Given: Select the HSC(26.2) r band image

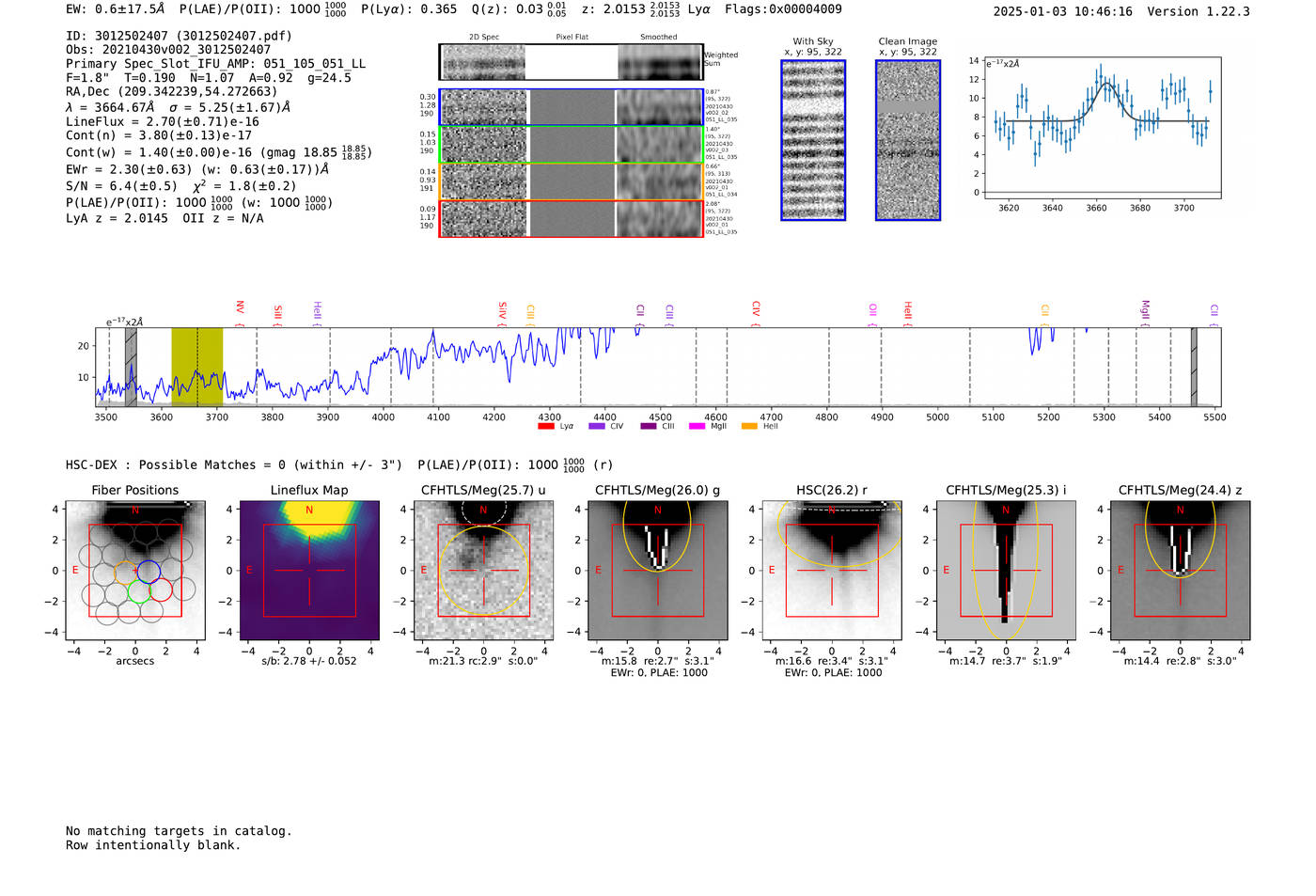Looking at the screenshot, I should (x=832, y=571).
